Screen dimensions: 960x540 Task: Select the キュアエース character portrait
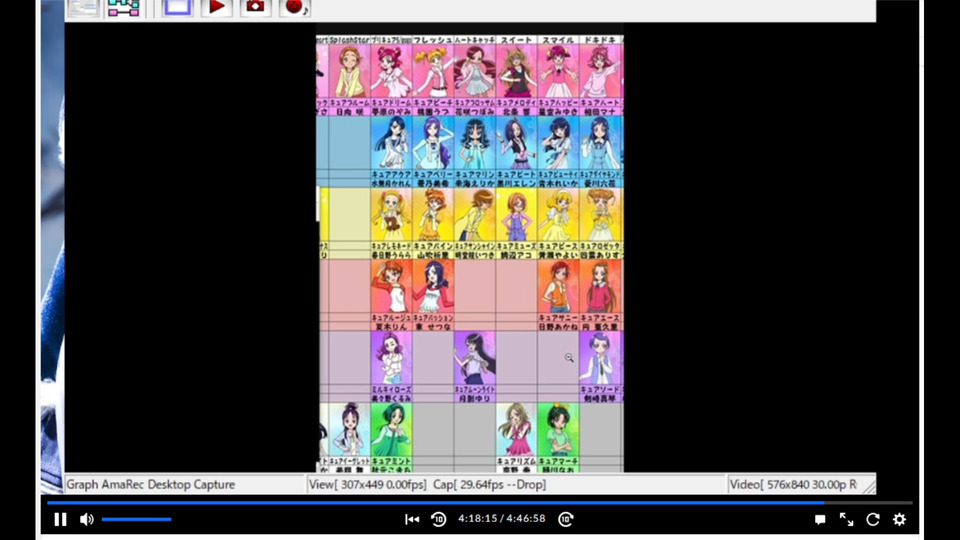[x=600, y=287]
